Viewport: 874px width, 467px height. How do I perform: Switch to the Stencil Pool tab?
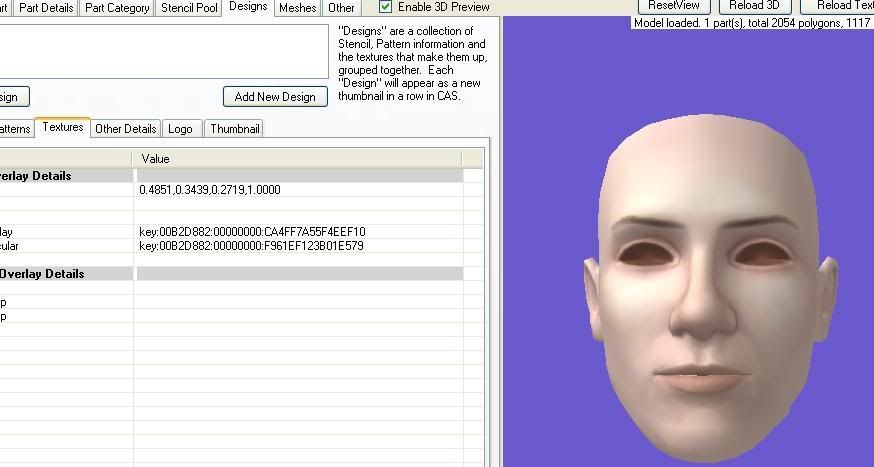(x=189, y=8)
